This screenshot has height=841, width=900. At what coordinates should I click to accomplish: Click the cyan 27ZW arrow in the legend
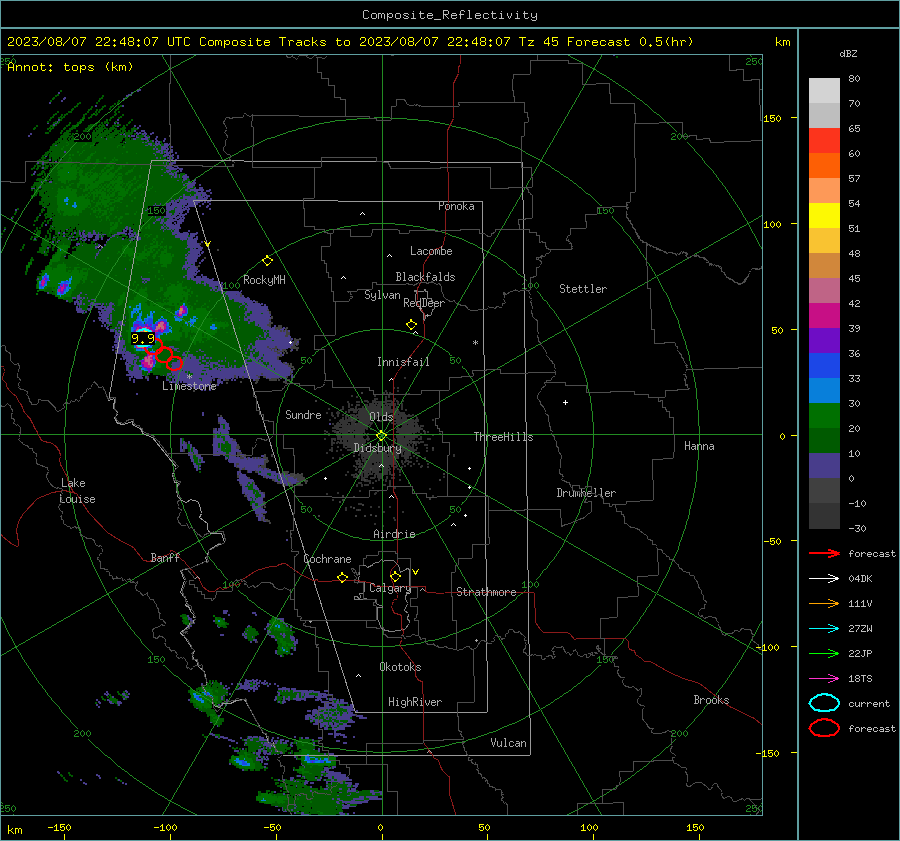pyautogui.click(x=824, y=629)
